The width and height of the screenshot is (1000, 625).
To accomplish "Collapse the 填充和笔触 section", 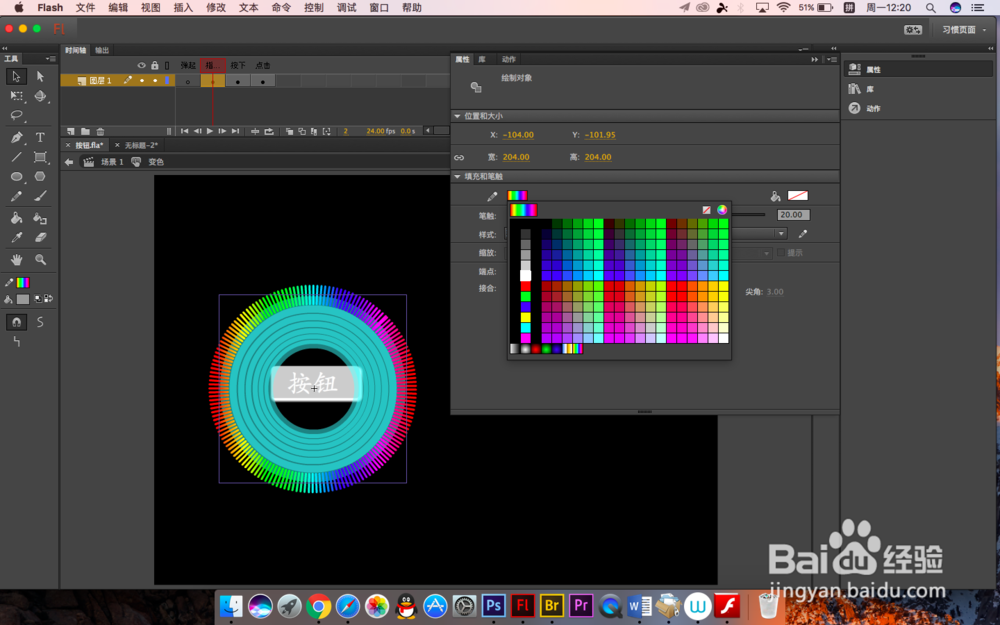I will [457, 177].
